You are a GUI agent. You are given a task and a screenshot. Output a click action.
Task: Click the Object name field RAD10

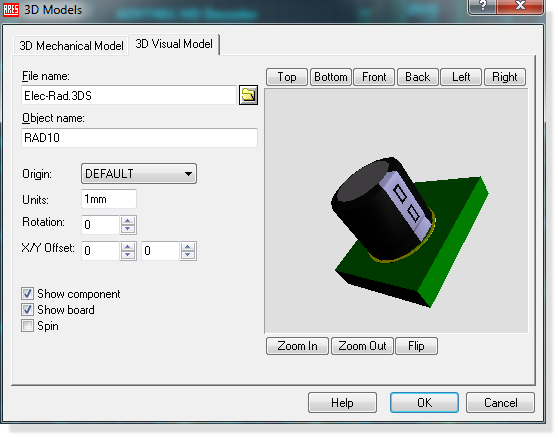point(139,138)
